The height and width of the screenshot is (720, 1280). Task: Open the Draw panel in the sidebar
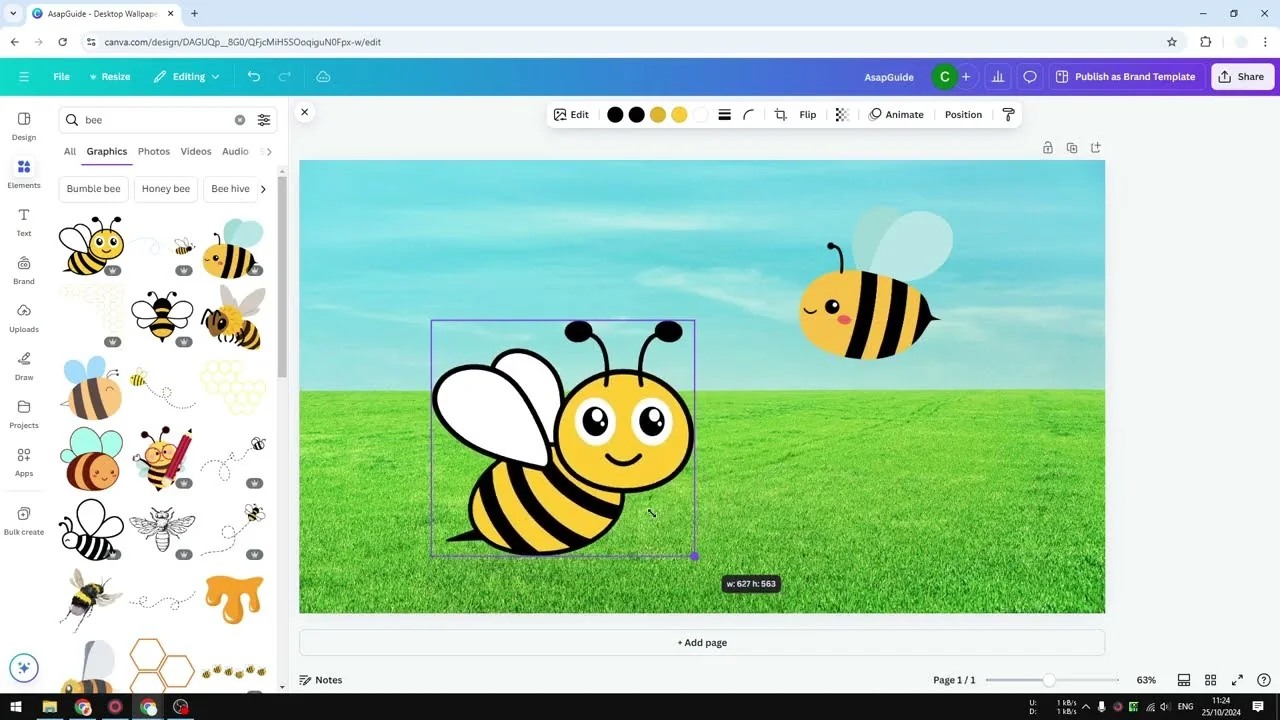(23, 366)
